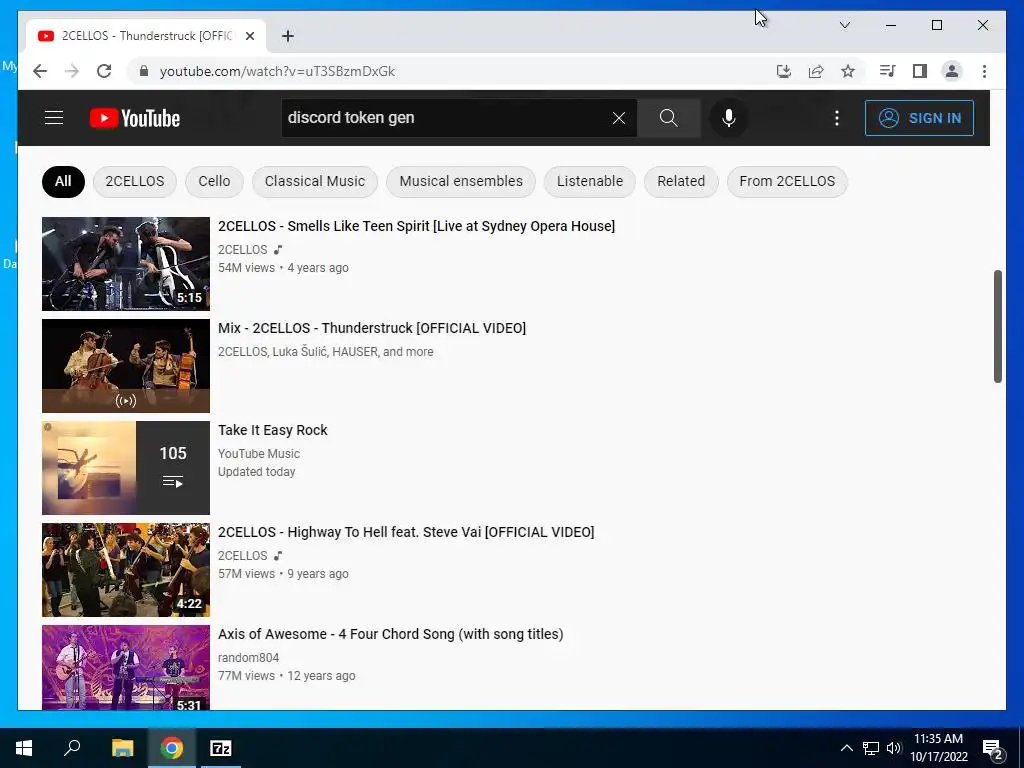Viewport: 1024px width, 768px height.
Task: Open media control icon in Chrome toolbar
Action: click(887, 71)
